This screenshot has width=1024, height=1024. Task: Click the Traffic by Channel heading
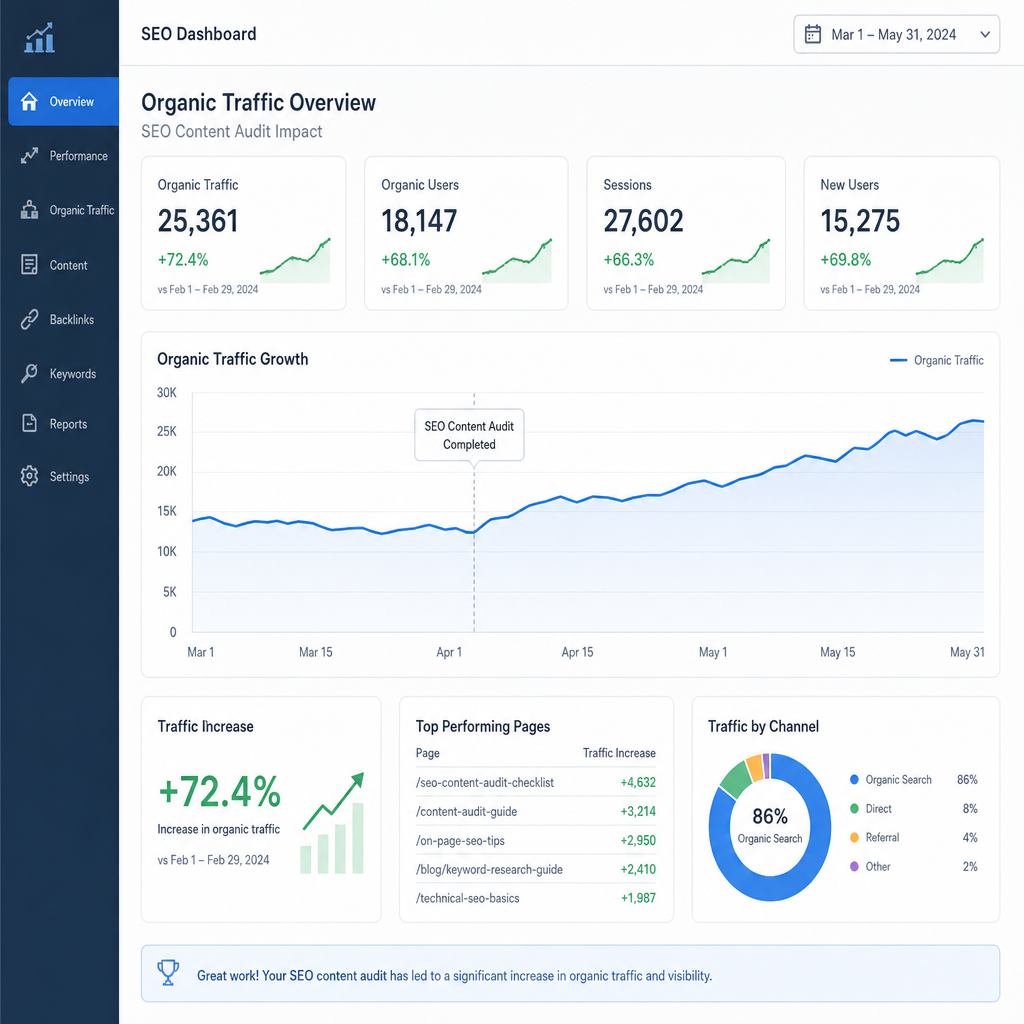click(x=763, y=726)
